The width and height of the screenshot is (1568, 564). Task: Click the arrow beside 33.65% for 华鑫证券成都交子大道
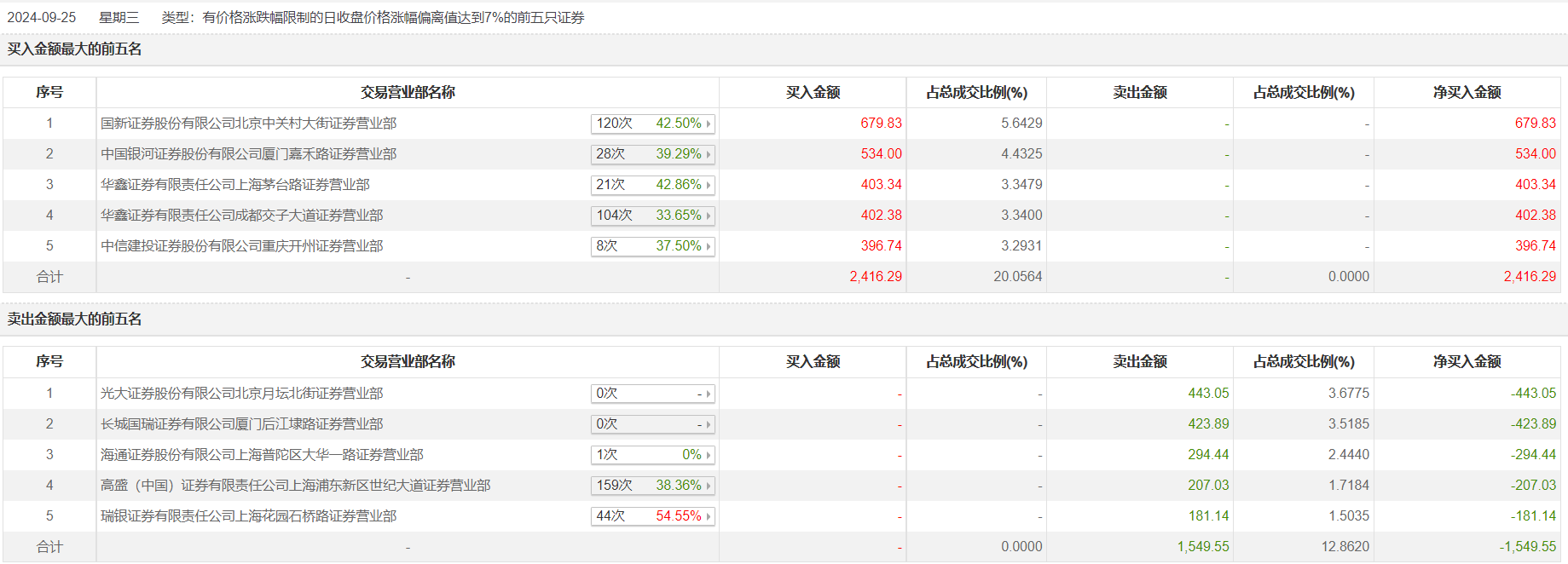point(708,216)
